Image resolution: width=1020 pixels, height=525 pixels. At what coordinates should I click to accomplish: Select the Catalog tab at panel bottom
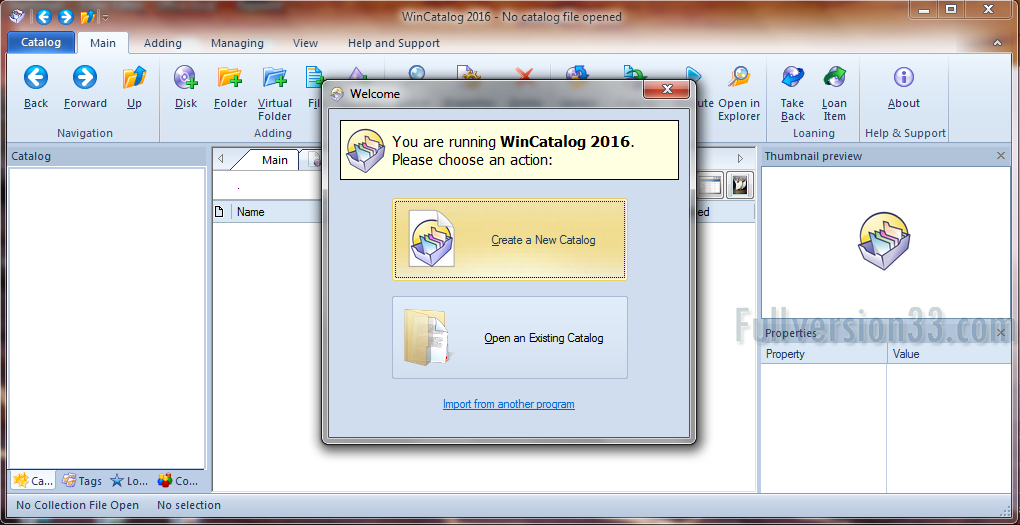pyautogui.click(x=33, y=481)
